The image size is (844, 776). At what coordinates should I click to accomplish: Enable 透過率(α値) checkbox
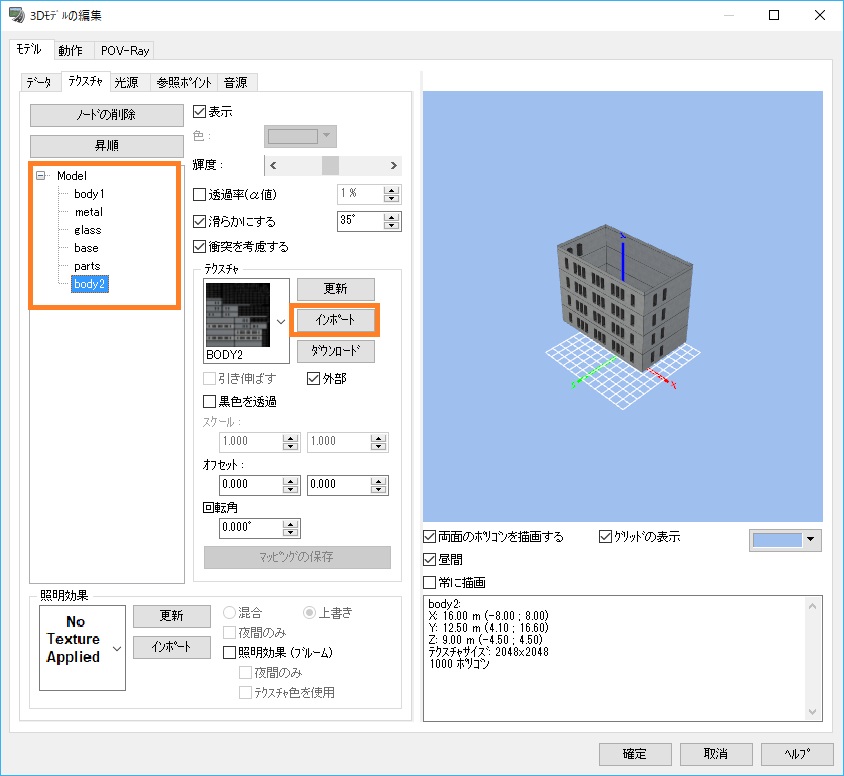(x=200, y=194)
